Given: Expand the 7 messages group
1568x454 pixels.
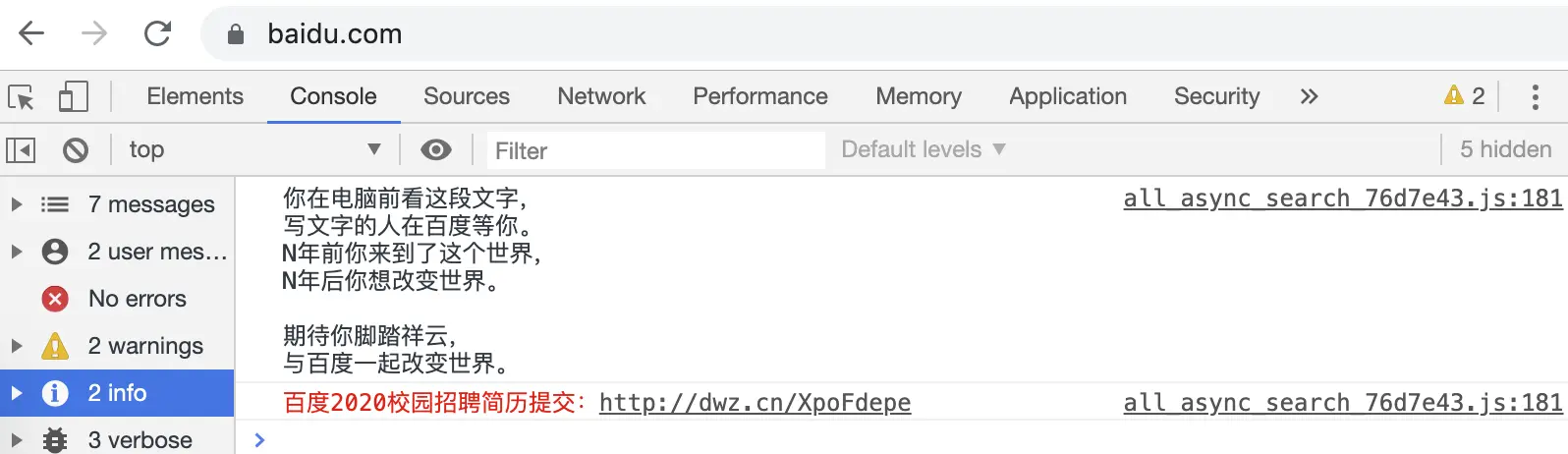Looking at the screenshot, I should [x=17, y=204].
